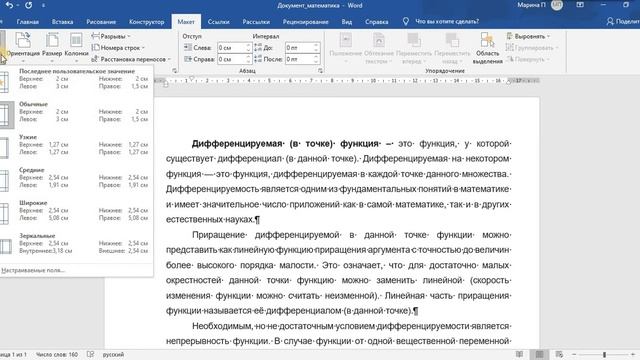Click the zoom in plus icon

633,354
